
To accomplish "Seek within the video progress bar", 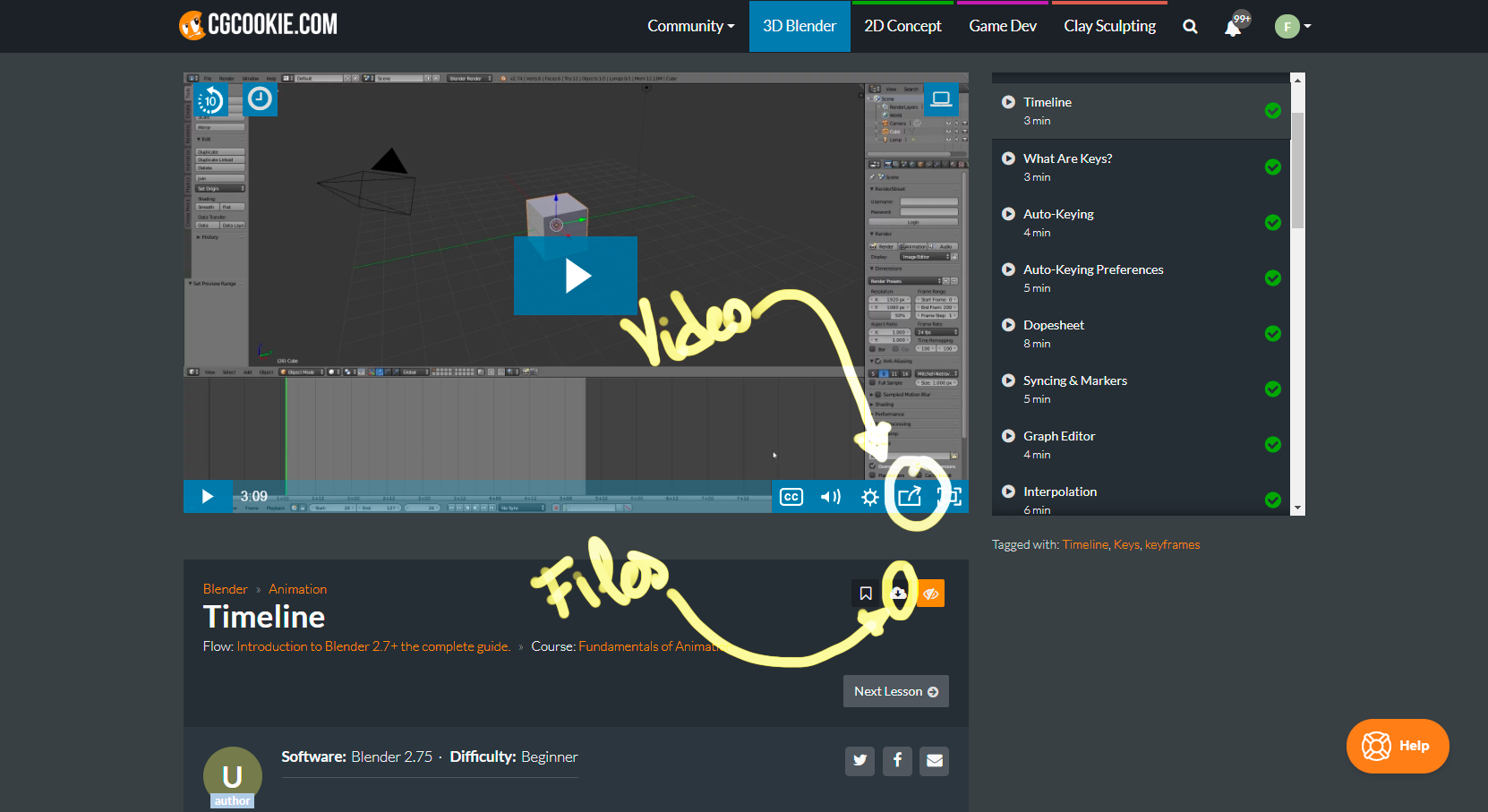I will (501, 496).
